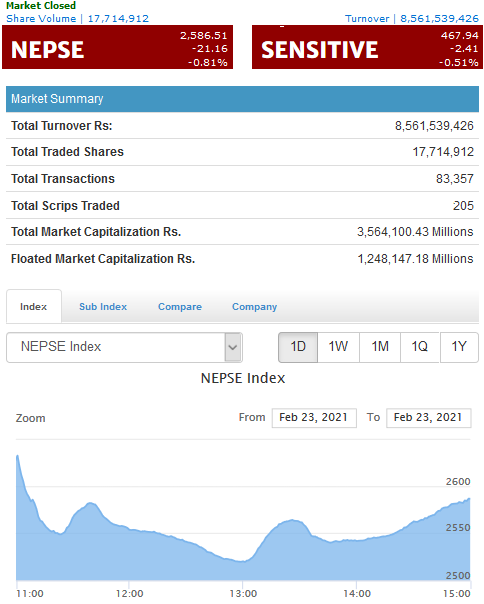Click the Total Turnover value 8,561,539,426
Screen dimensions: 484x604
(434, 126)
